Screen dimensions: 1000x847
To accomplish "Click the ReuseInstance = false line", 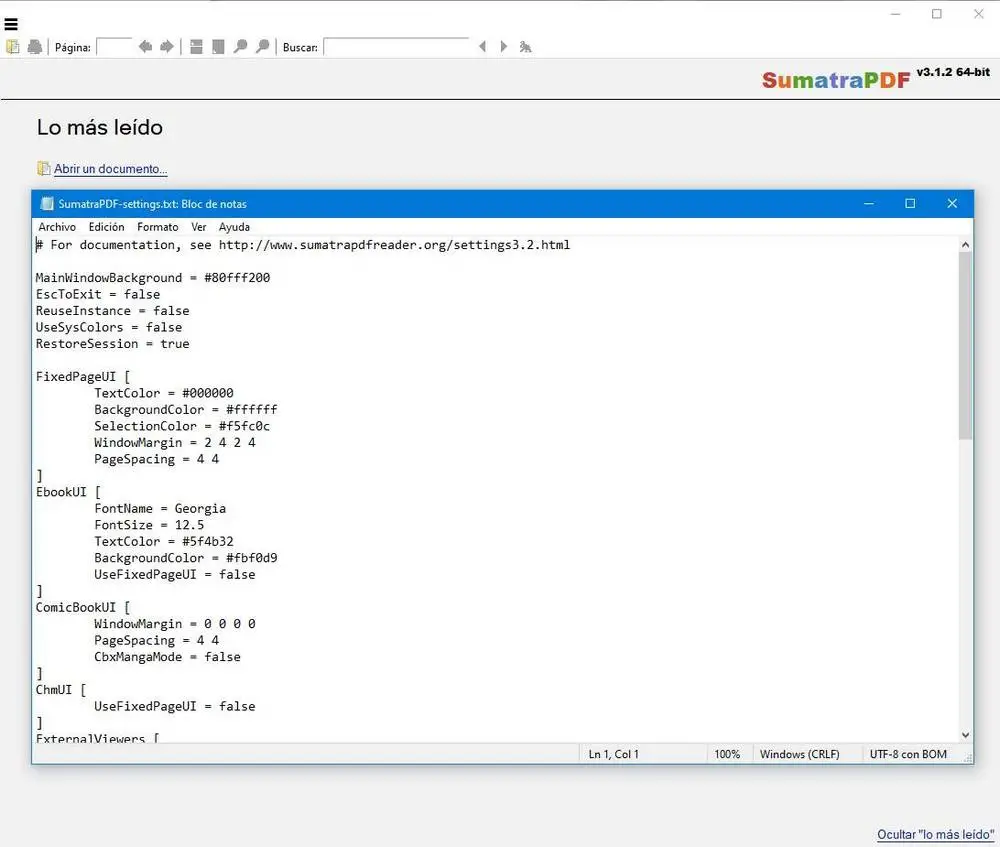I will tap(113, 311).
